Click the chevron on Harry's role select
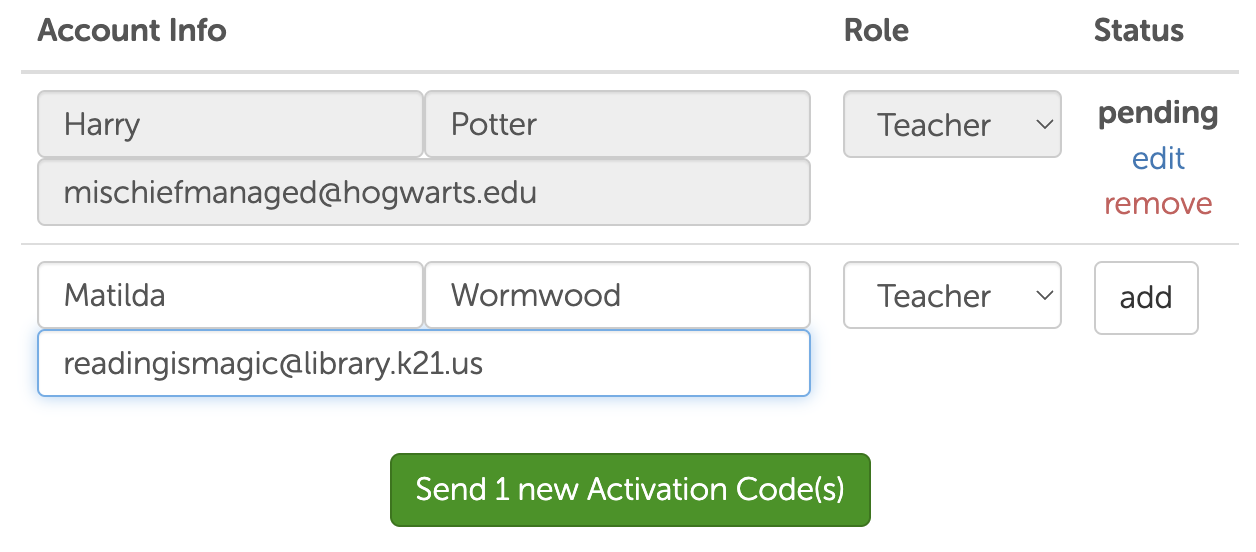This screenshot has height=552, width=1256. pos(1044,125)
